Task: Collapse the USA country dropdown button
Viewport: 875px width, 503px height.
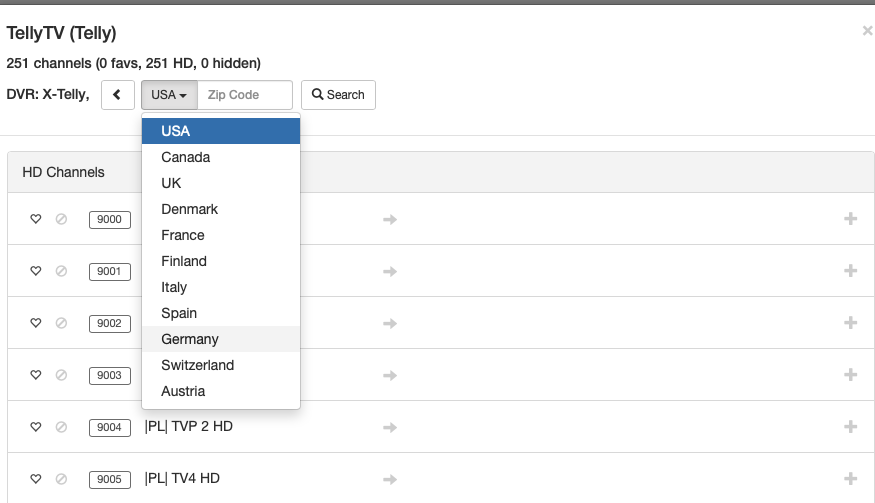Action: (x=169, y=95)
